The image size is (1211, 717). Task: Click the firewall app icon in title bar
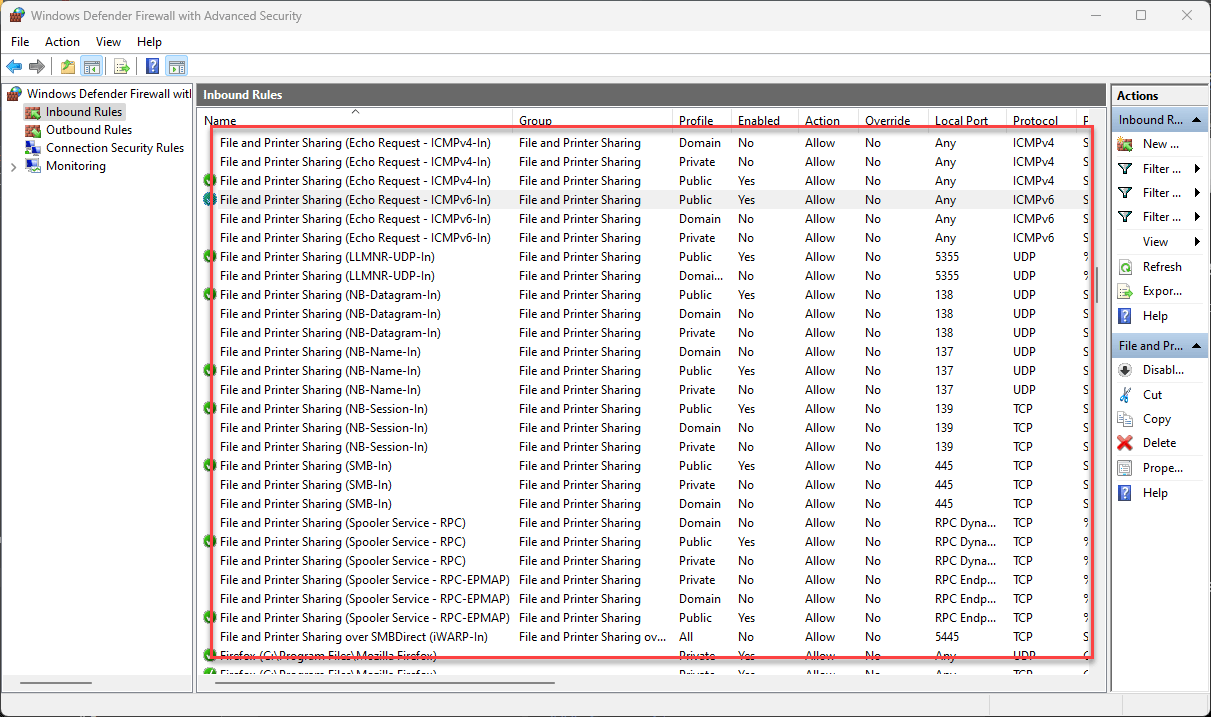[17, 16]
